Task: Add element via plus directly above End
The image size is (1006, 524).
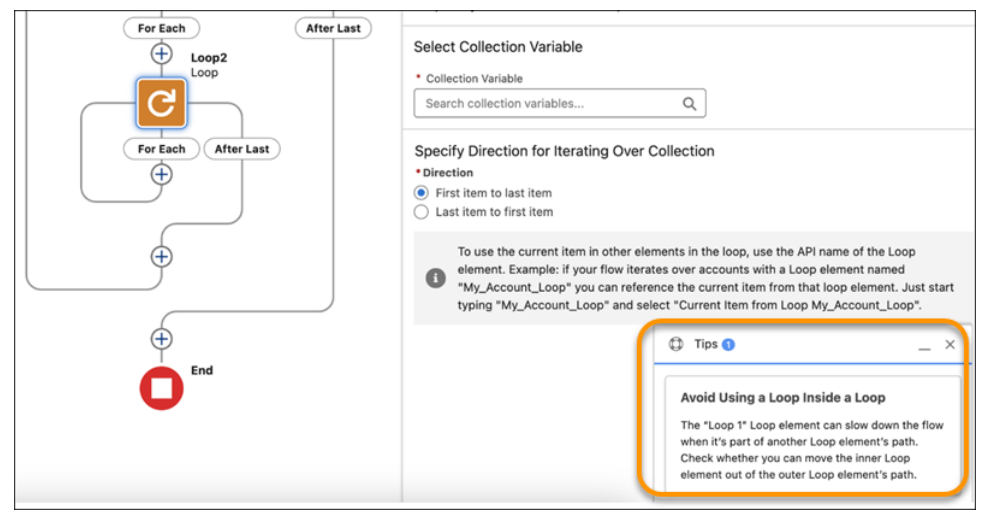Action: pyautogui.click(x=161, y=339)
